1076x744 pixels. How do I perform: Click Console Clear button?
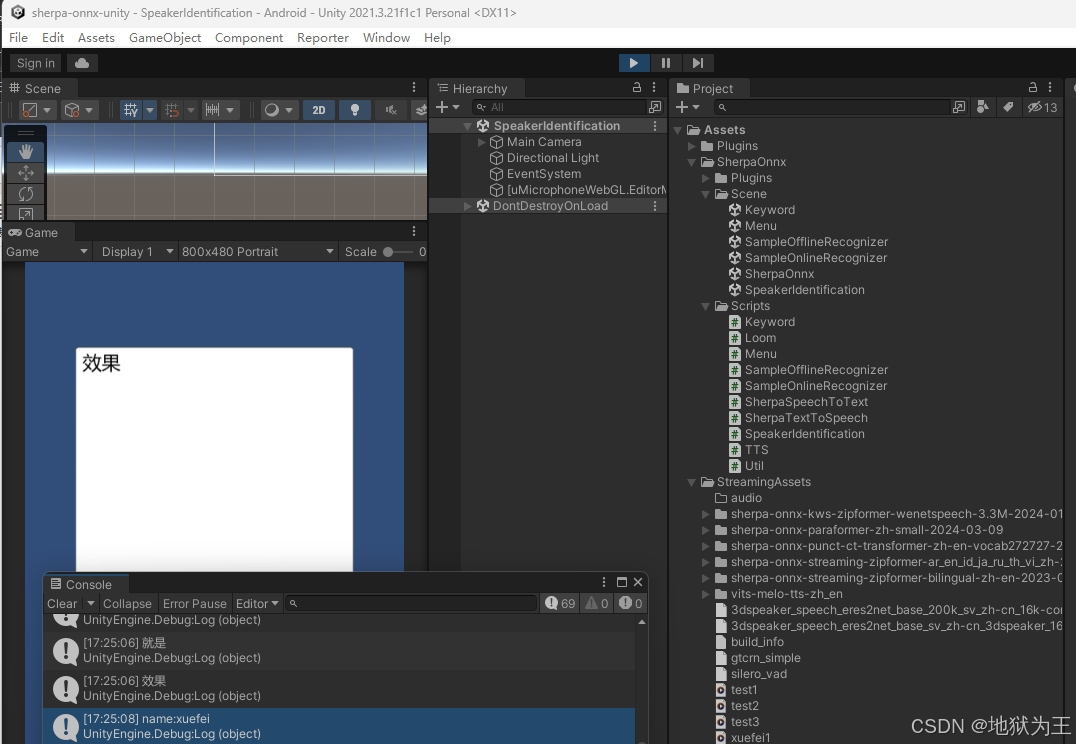(62, 603)
